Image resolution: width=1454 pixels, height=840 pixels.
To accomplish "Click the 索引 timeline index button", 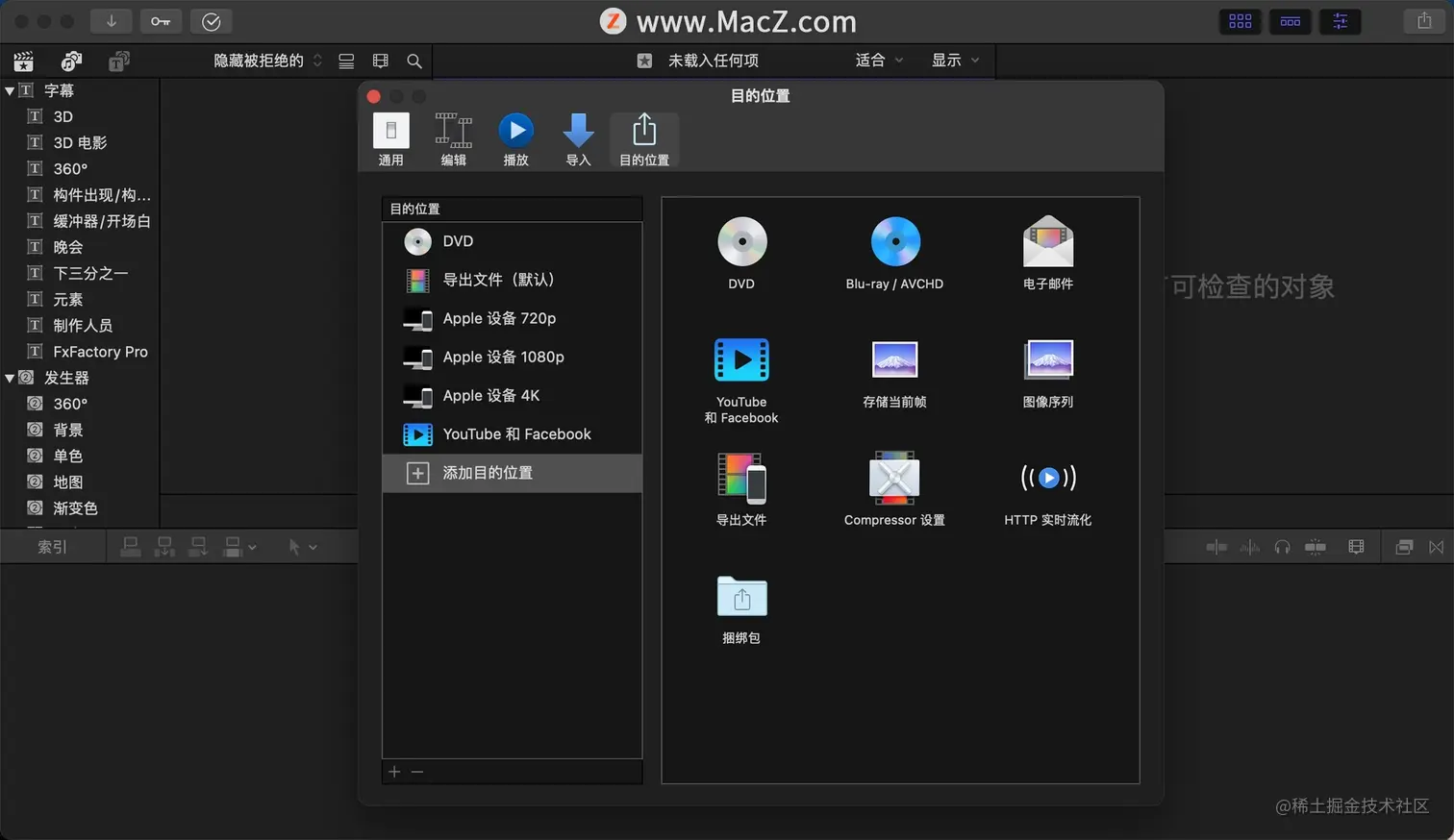I will click(53, 547).
